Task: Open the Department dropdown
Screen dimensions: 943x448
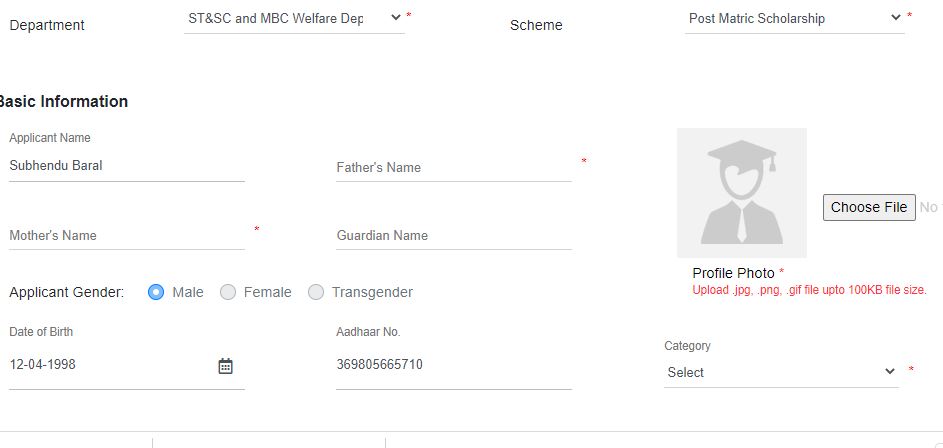Action: [294, 18]
